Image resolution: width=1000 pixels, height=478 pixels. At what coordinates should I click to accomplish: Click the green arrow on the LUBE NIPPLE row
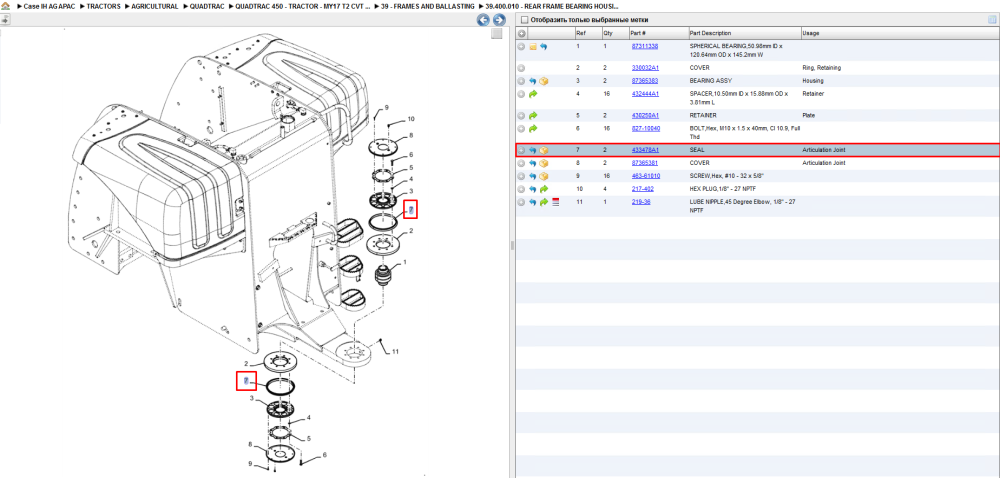point(544,202)
